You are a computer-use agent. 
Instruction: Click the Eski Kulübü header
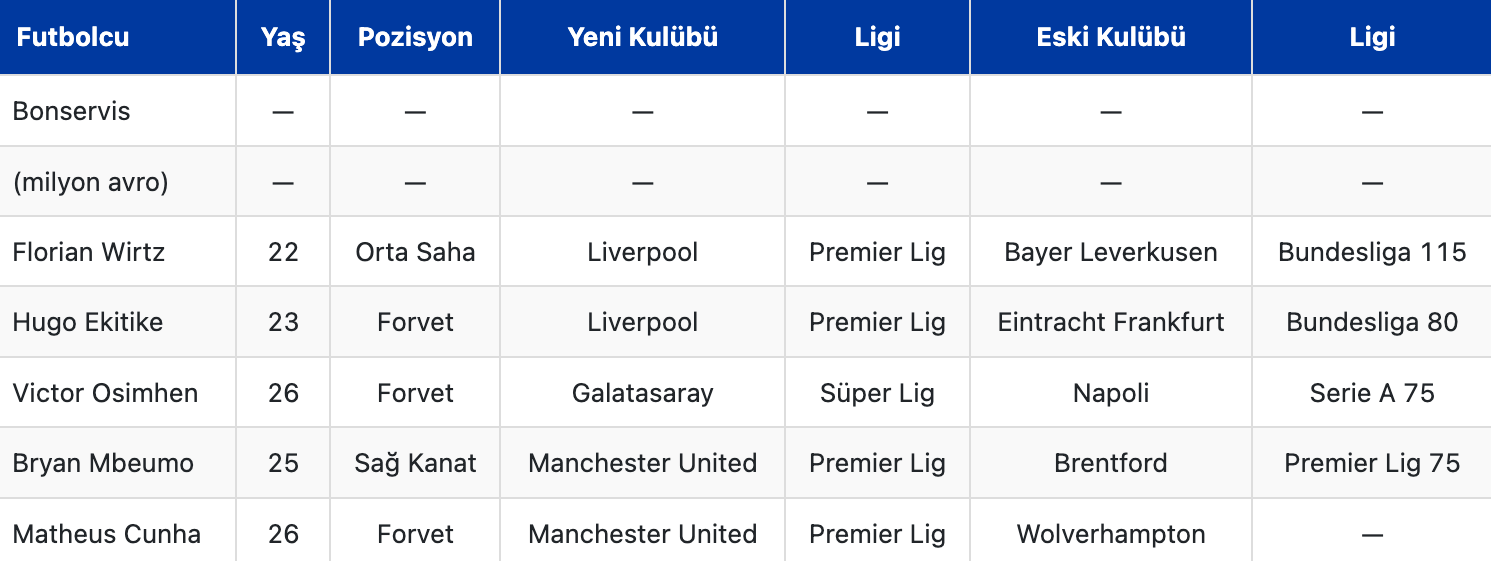coord(1111,38)
